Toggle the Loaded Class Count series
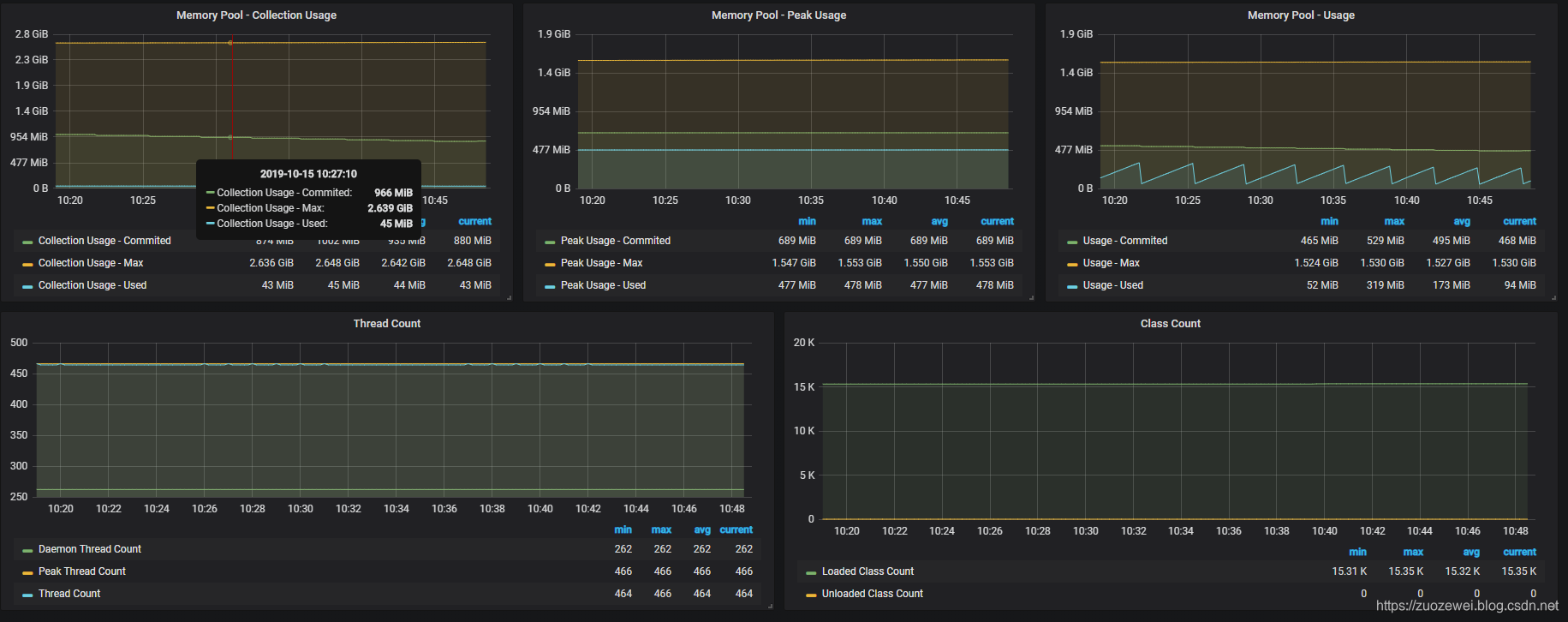This screenshot has height=622, width=1568. [x=867, y=571]
